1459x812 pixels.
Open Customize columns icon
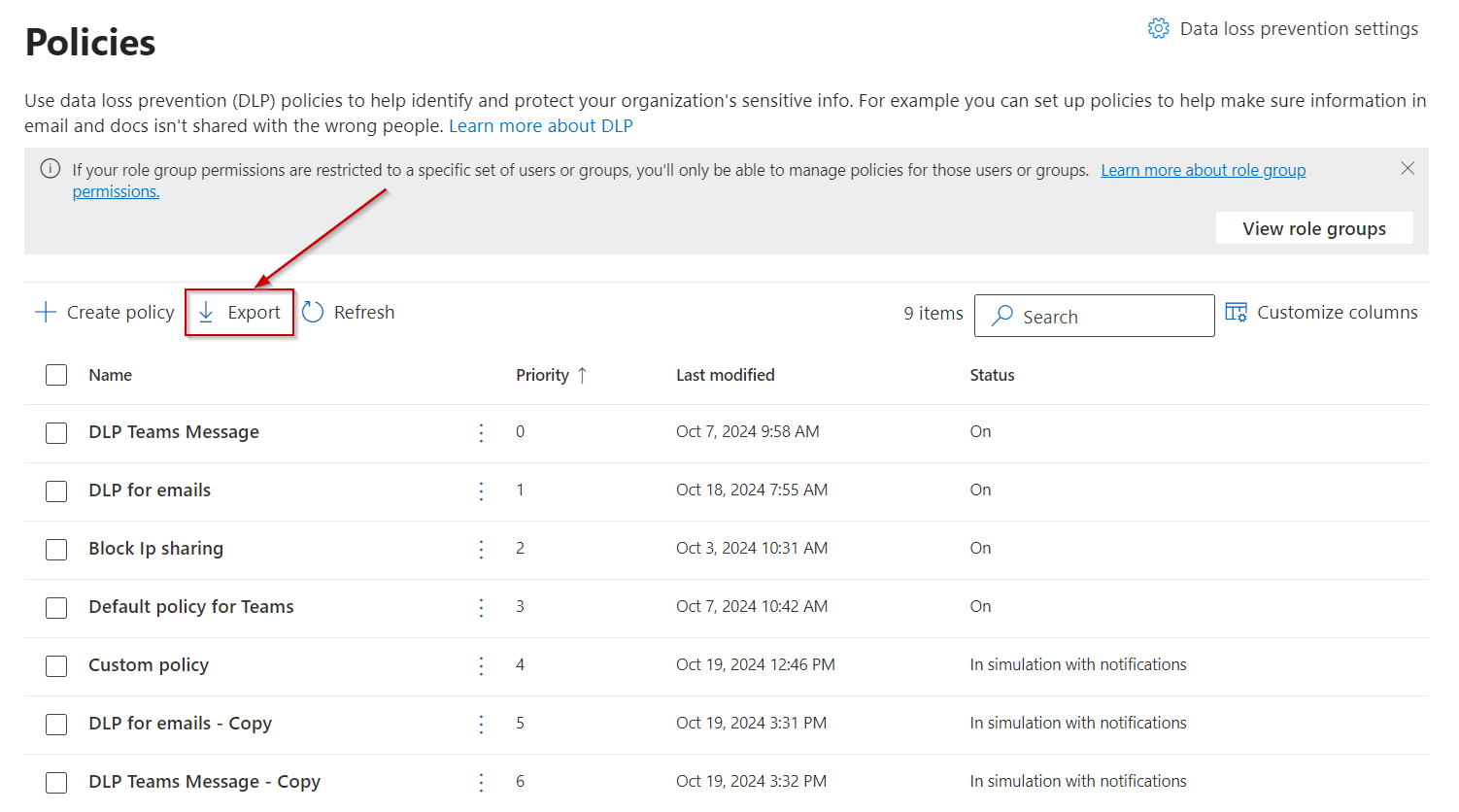click(x=1236, y=312)
